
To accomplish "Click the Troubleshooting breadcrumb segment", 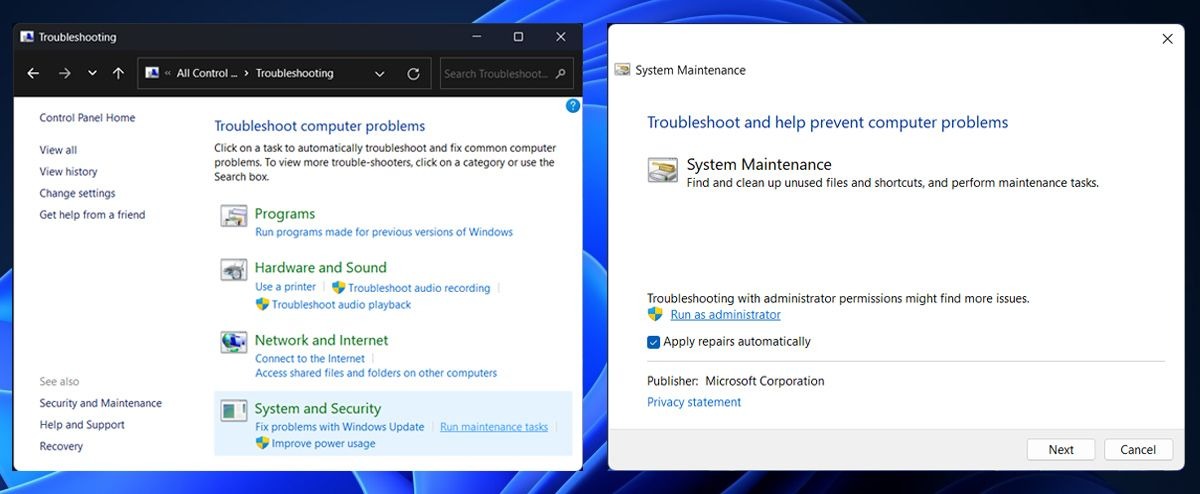I will tap(295, 74).
